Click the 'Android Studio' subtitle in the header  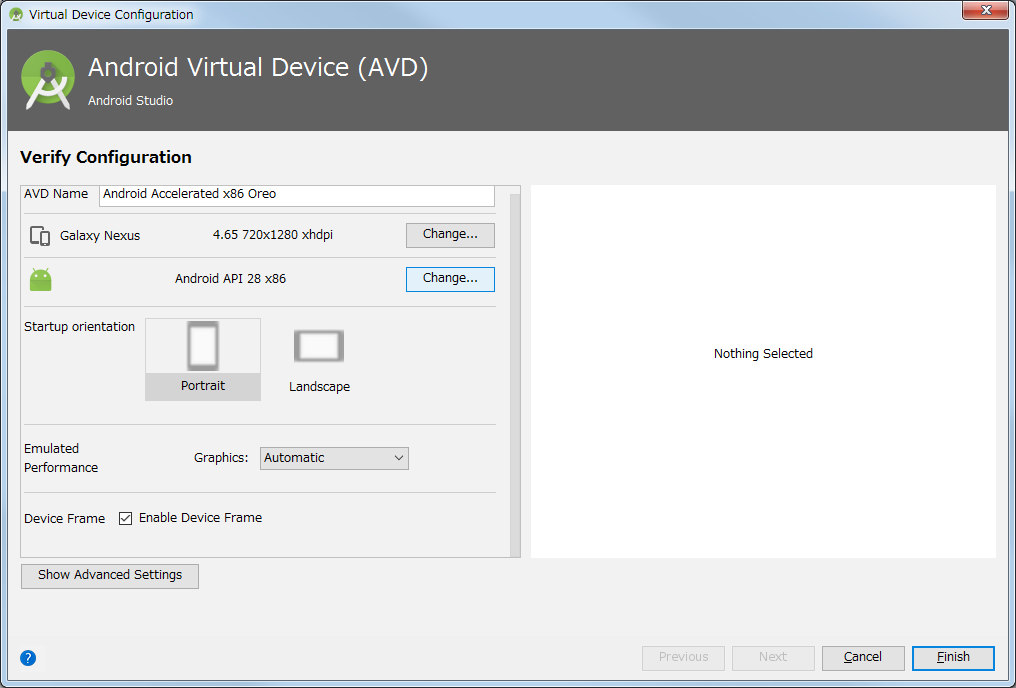coord(130,100)
